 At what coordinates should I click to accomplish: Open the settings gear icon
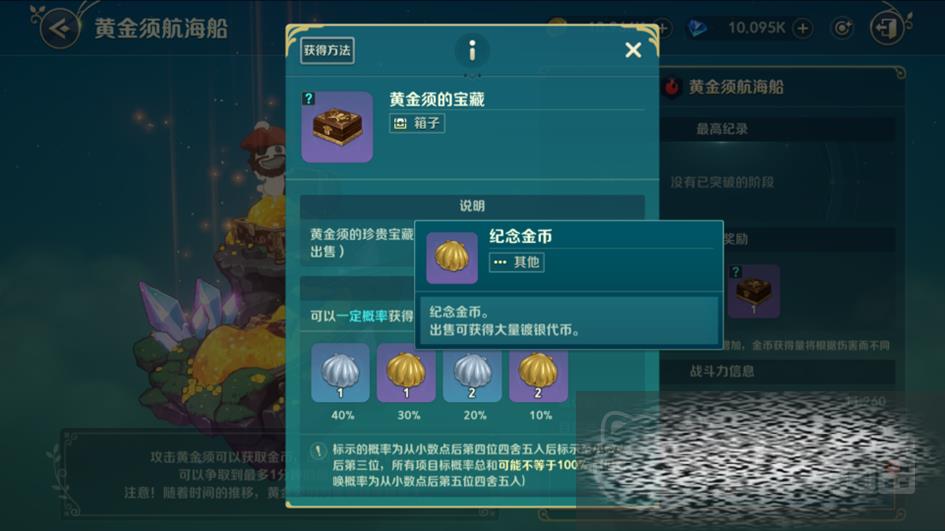(841, 28)
